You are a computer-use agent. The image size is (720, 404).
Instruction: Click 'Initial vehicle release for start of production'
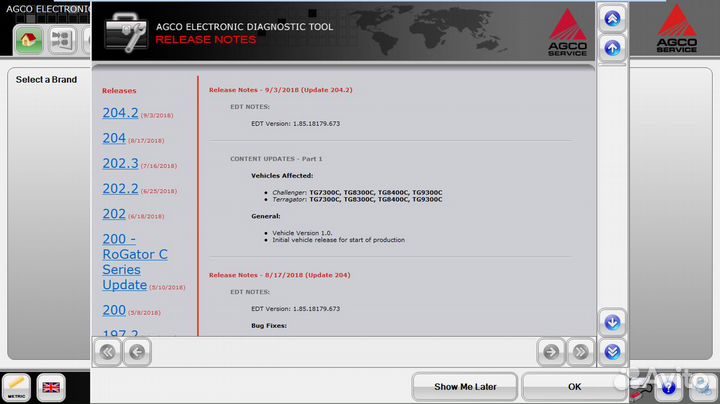pos(338,240)
